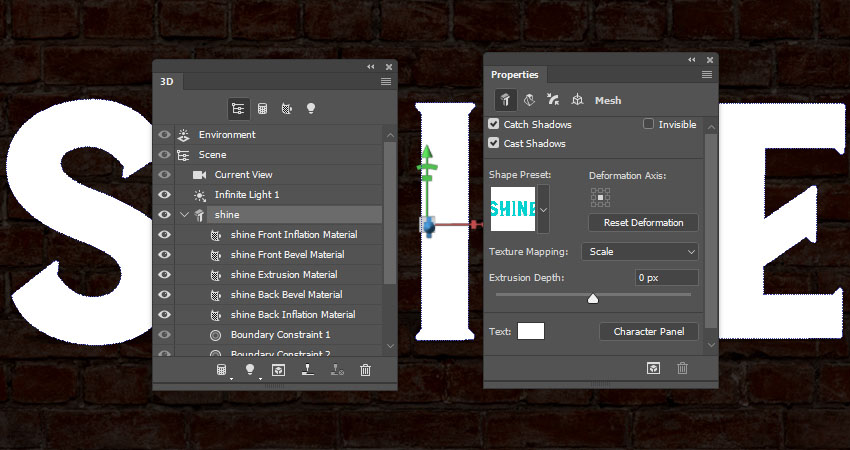Image resolution: width=850 pixels, height=450 pixels.
Task: Select shine Back Bevel Material
Action: point(286,294)
